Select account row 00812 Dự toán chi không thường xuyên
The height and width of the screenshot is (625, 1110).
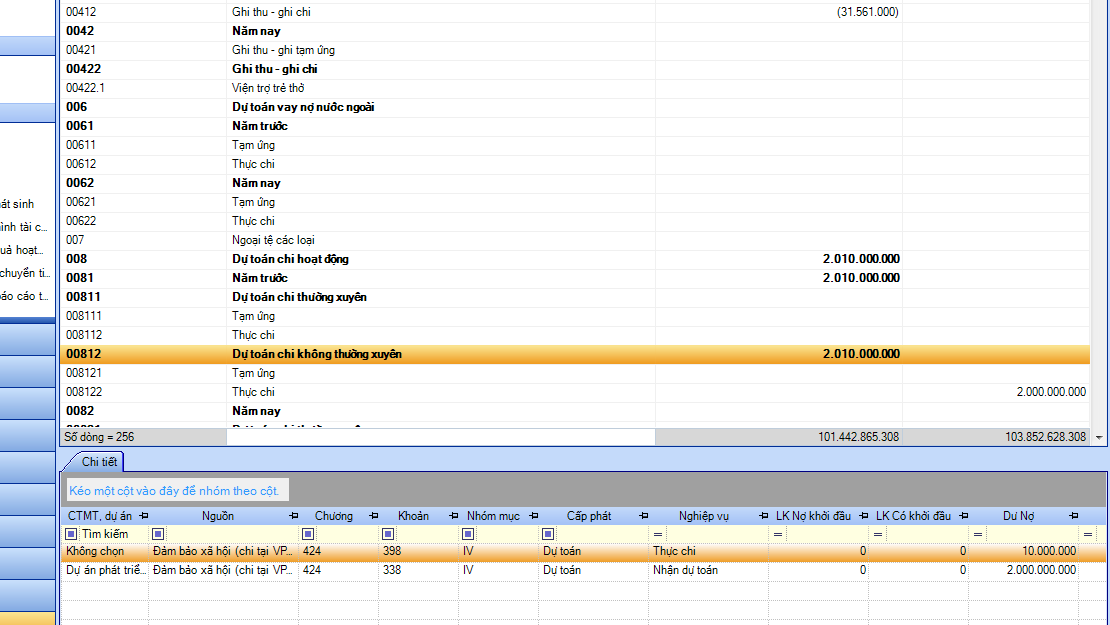coord(317,354)
